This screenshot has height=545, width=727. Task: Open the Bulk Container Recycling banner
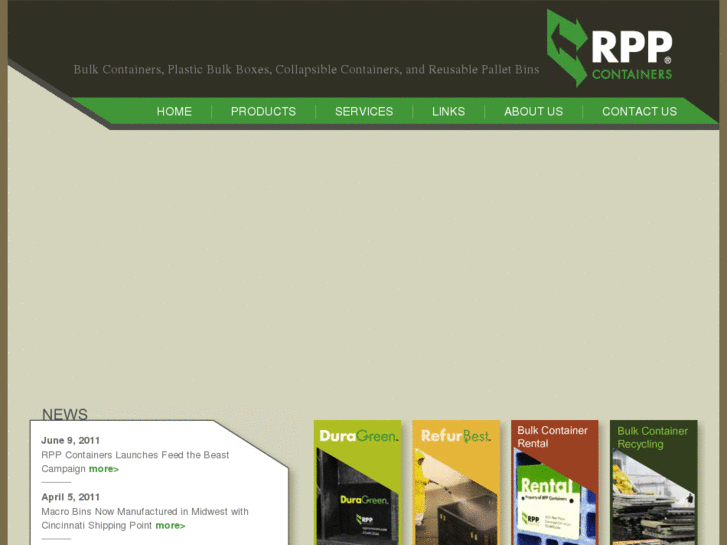pos(653,482)
